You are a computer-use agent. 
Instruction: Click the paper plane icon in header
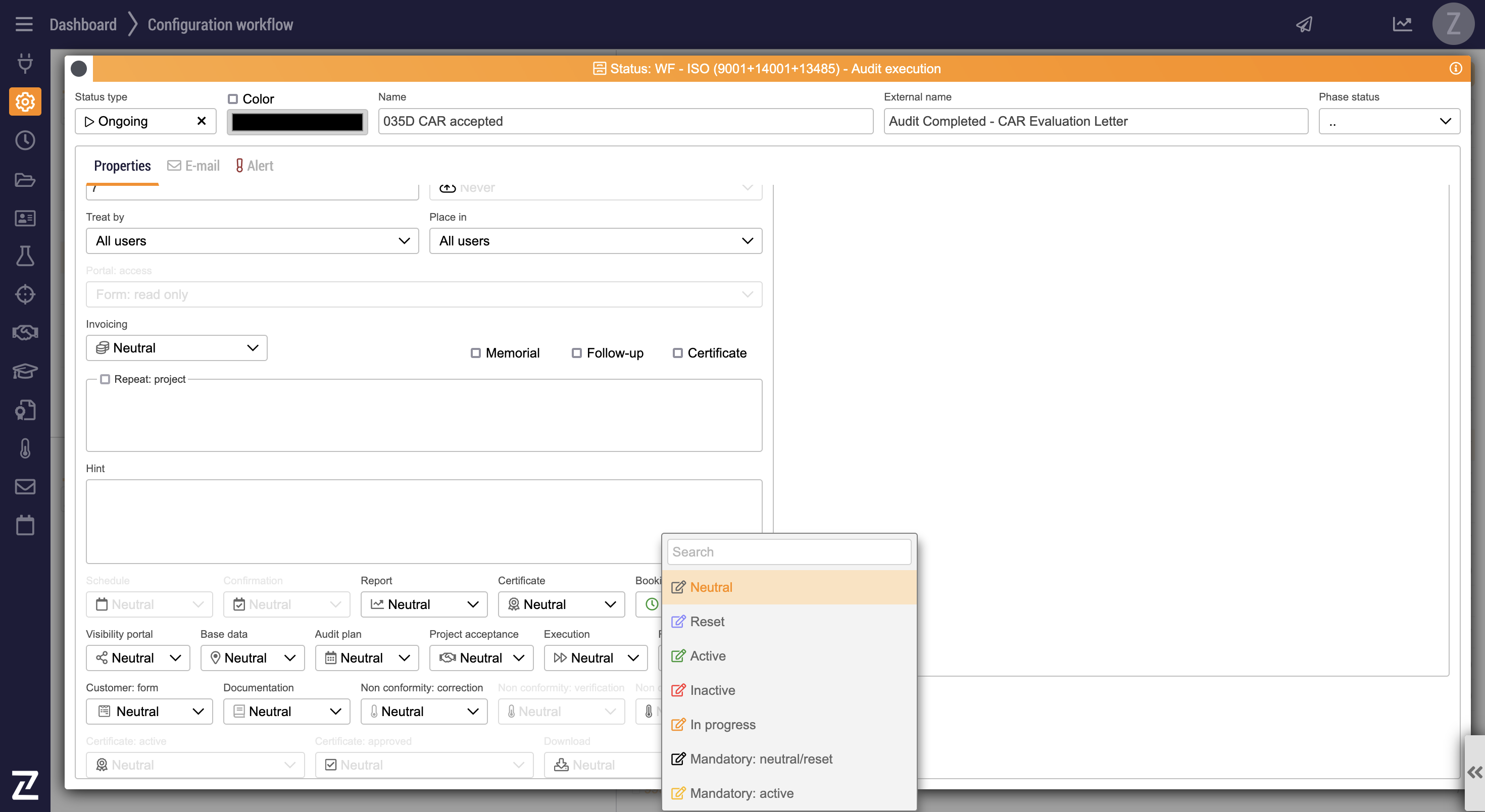(1304, 24)
